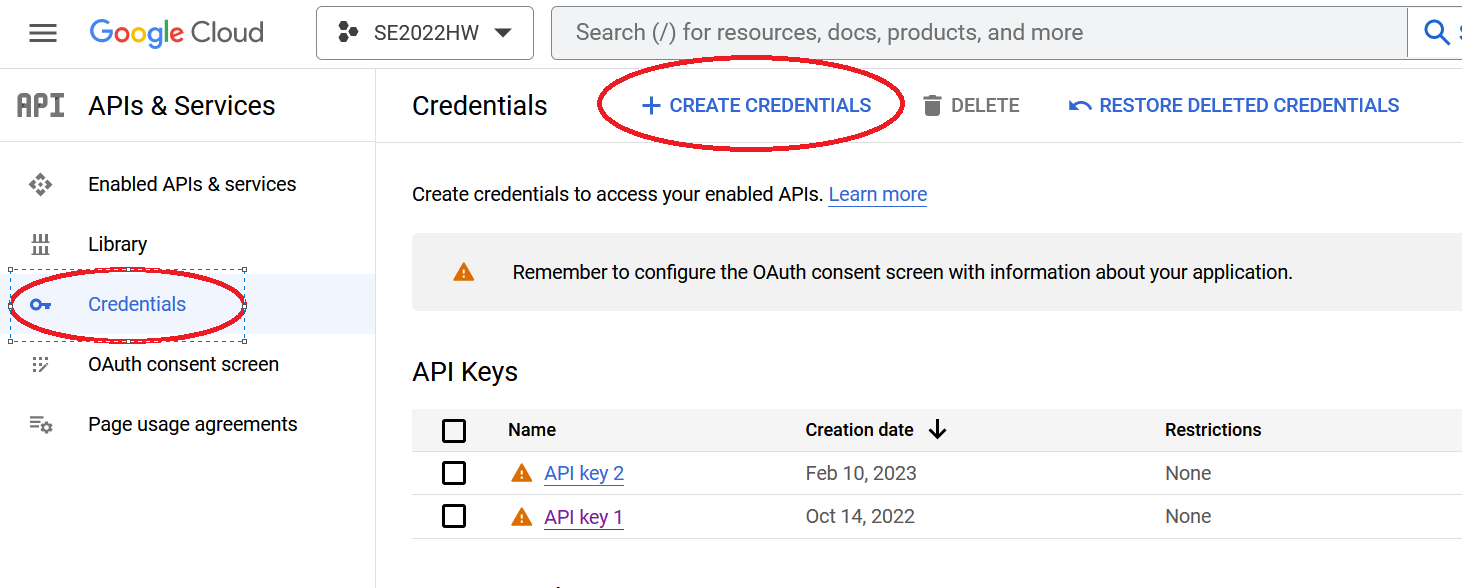1462x588 pixels.
Task: Open the hamburger navigation menu
Action: pos(43,33)
